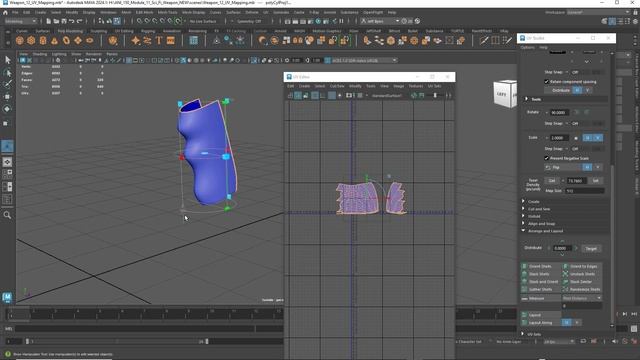Image resolution: width=640 pixels, height=360 pixels.
Task: Activate the Move tool in the toolbox
Action: [x=7, y=97]
